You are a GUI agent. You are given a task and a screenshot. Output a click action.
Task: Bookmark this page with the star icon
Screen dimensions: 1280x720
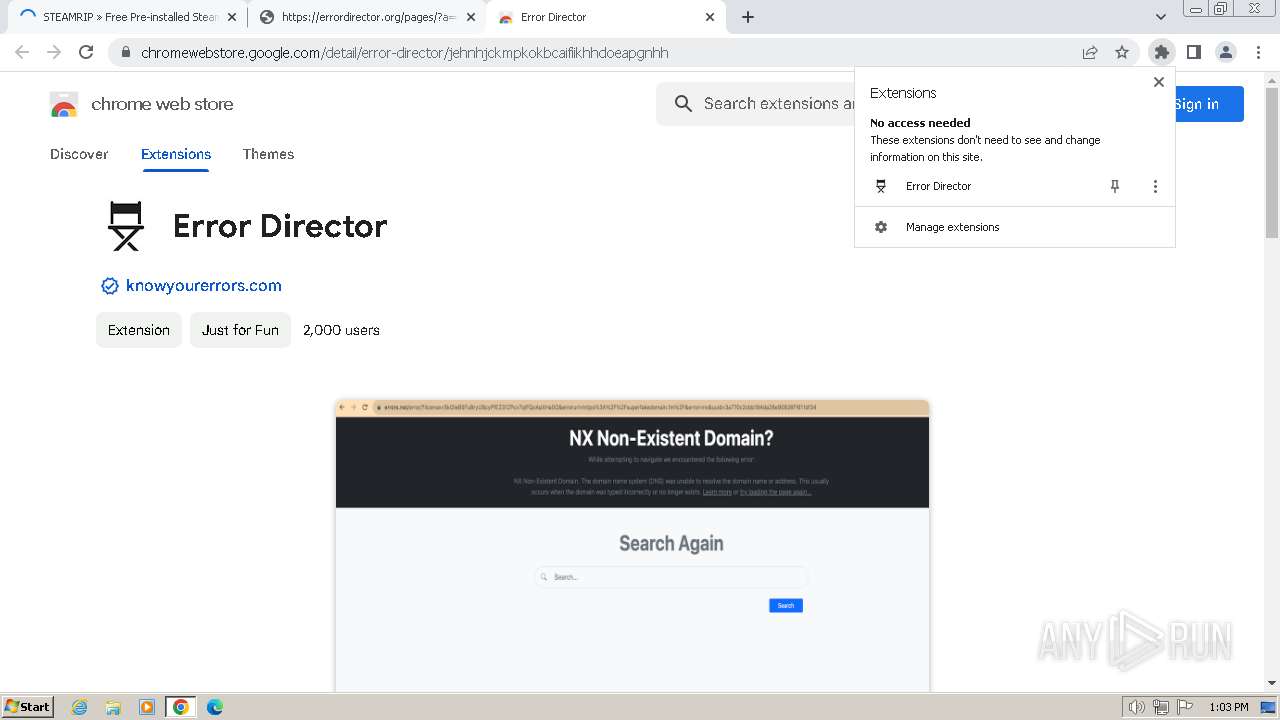[x=1122, y=52]
